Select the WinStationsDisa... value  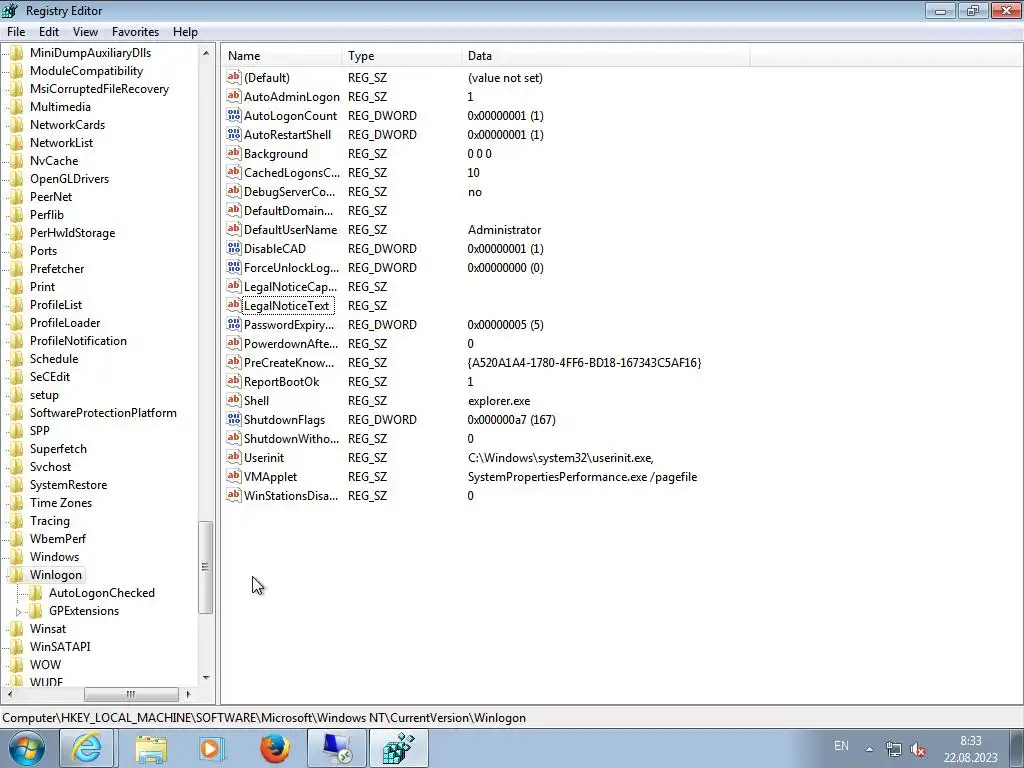tap(291, 496)
